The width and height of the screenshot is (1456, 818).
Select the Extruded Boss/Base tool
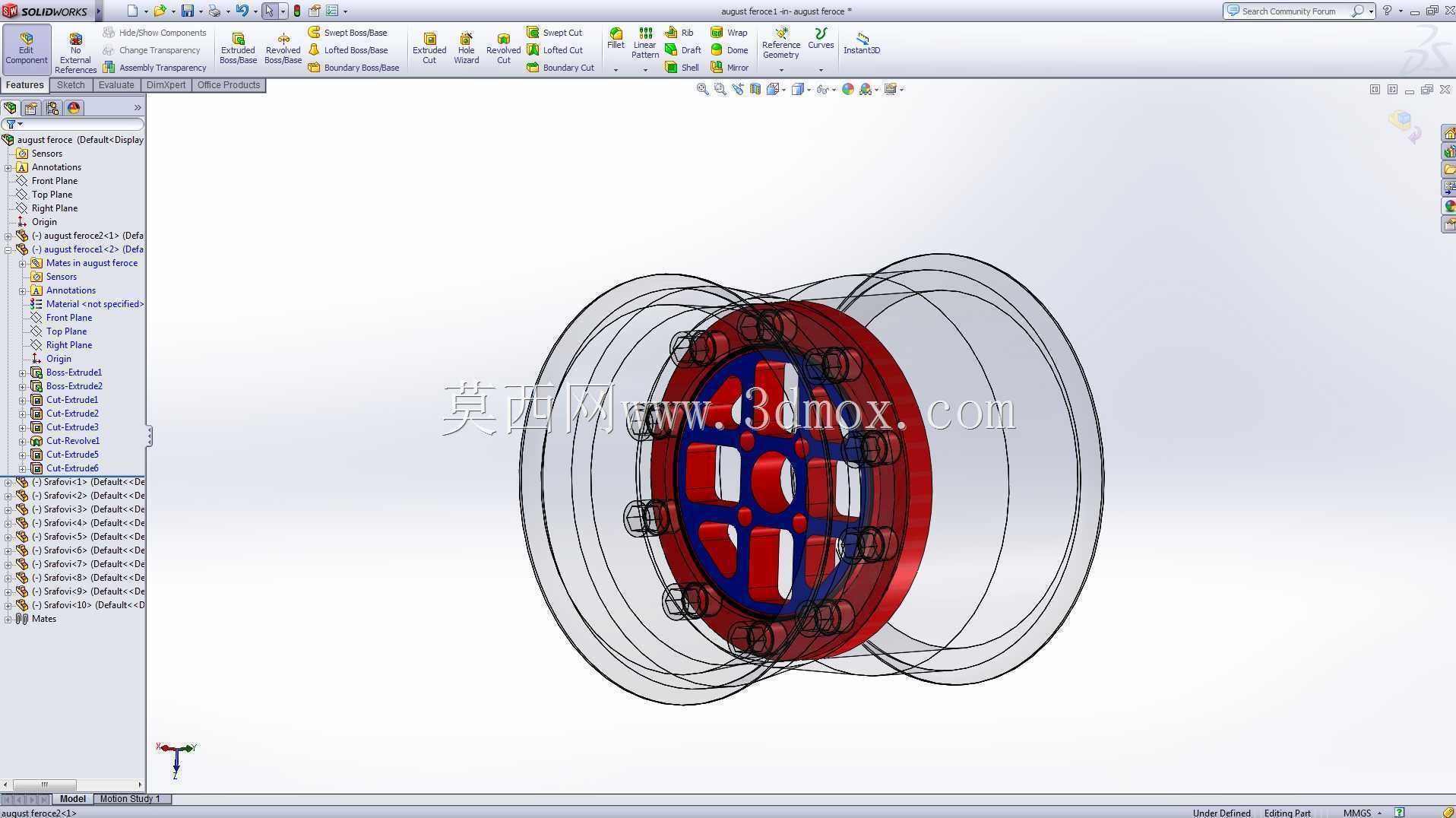[238, 49]
